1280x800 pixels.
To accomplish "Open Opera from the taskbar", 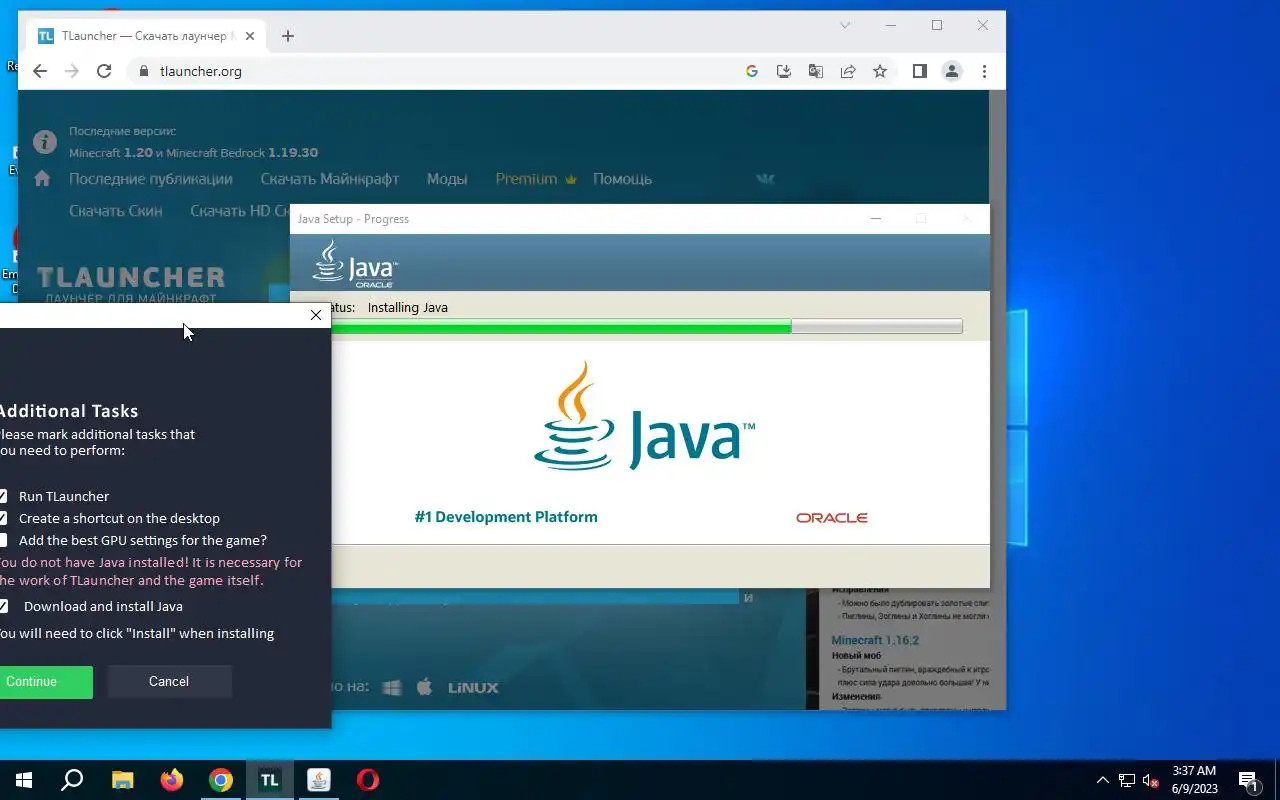I will pyautogui.click(x=368, y=780).
